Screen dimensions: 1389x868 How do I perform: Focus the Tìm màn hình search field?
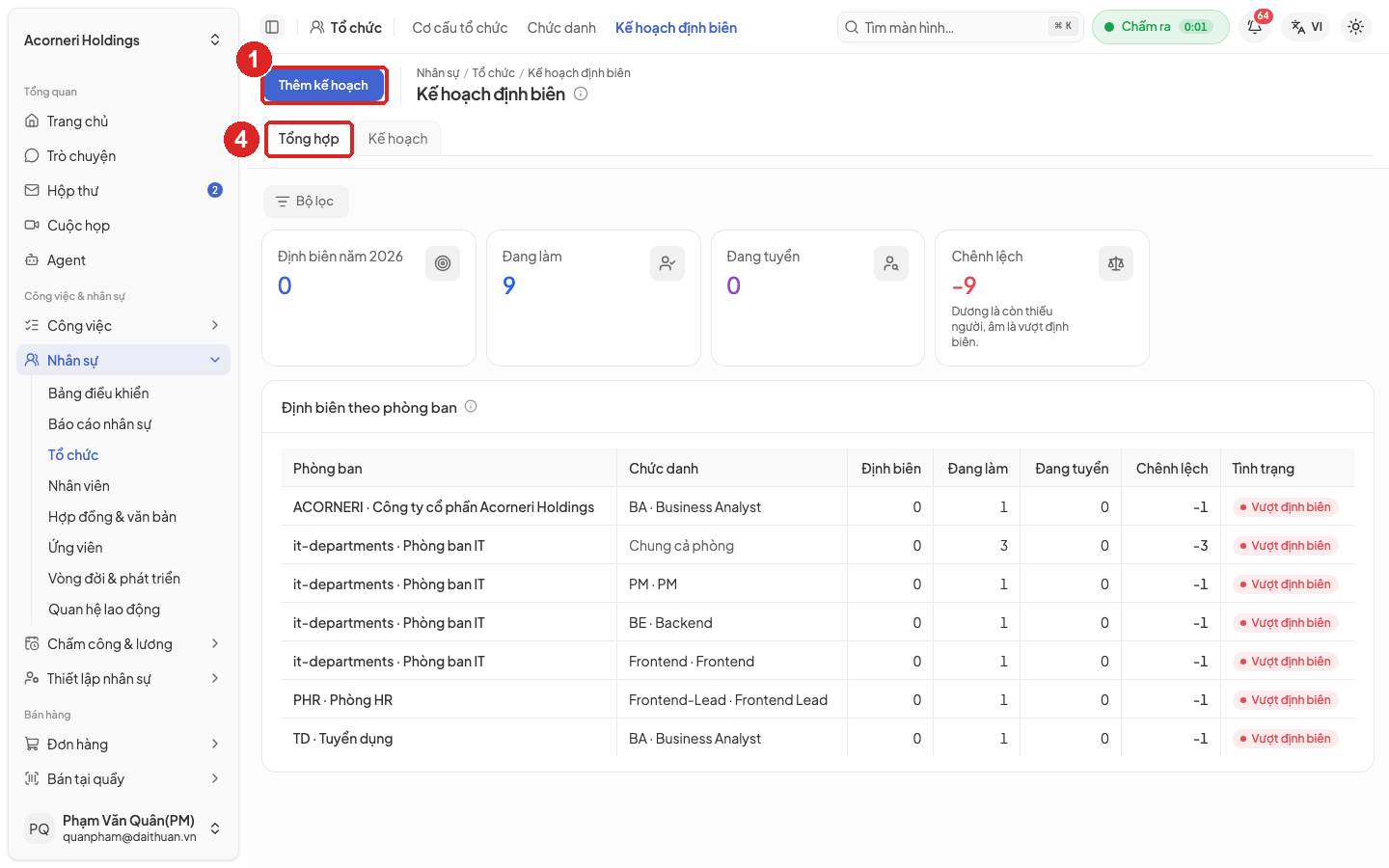click(x=960, y=27)
